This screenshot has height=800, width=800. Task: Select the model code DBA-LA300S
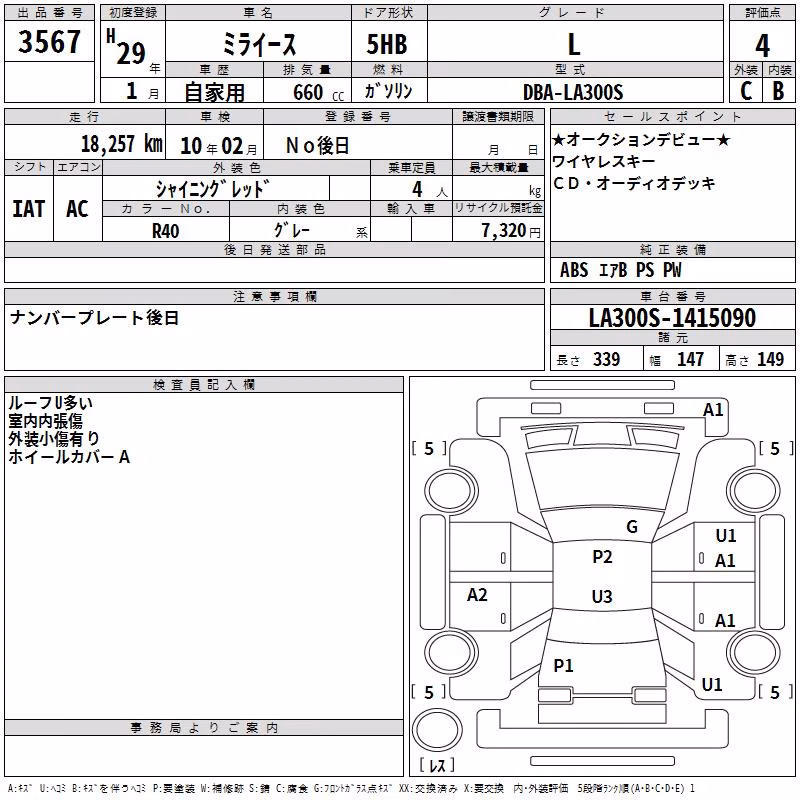click(x=573, y=92)
